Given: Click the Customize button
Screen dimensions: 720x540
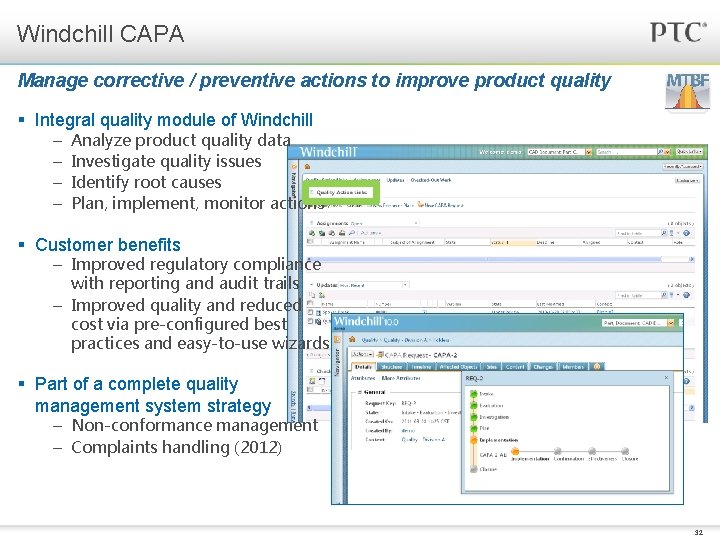Looking at the screenshot, I should [687, 180].
